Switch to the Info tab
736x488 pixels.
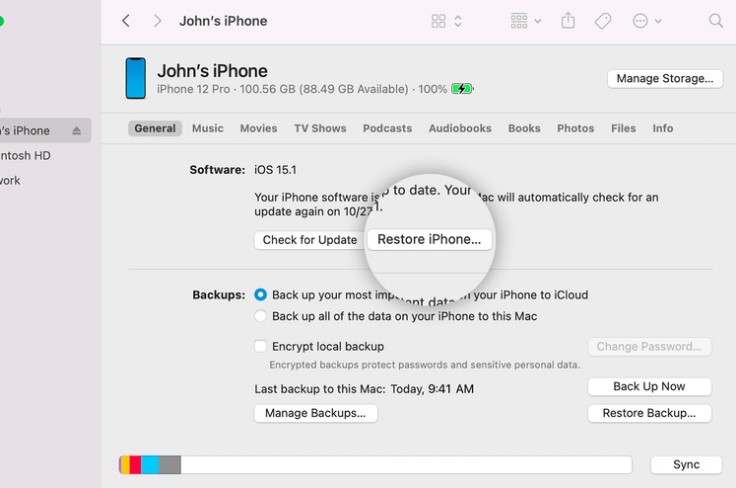(662, 128)
